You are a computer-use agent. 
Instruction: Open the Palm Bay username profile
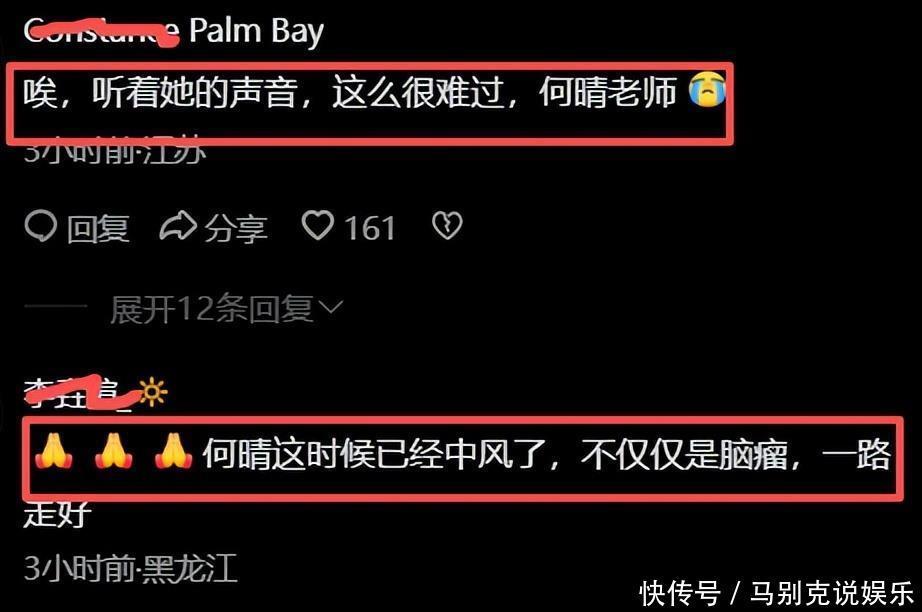click(174, 31)
